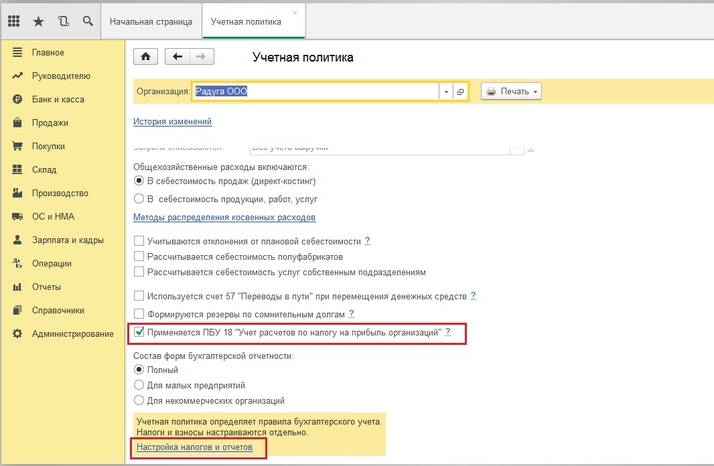Click the Отчеты bar chart icon
The image size is (714, 466).
[17, 287]
